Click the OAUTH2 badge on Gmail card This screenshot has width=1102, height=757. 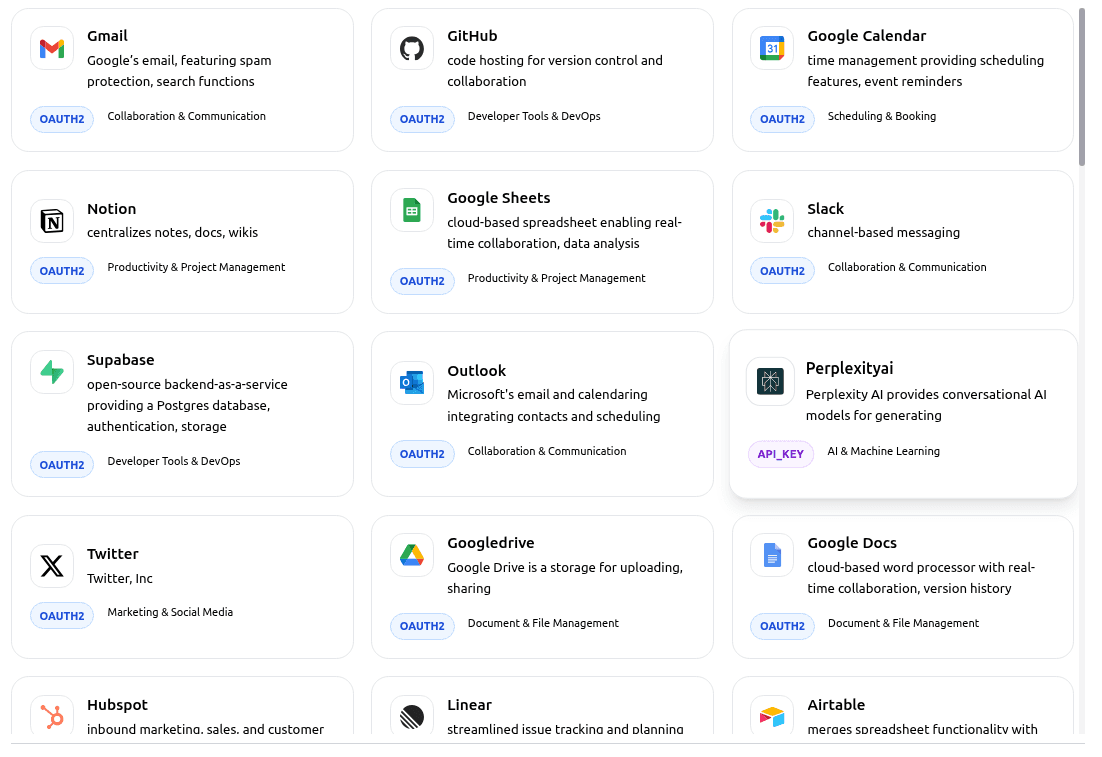(x=61, y=119)
